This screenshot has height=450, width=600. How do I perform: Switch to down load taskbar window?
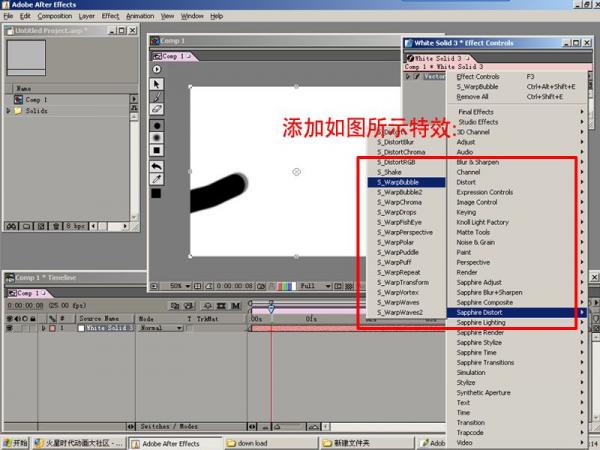coord(270,443)
